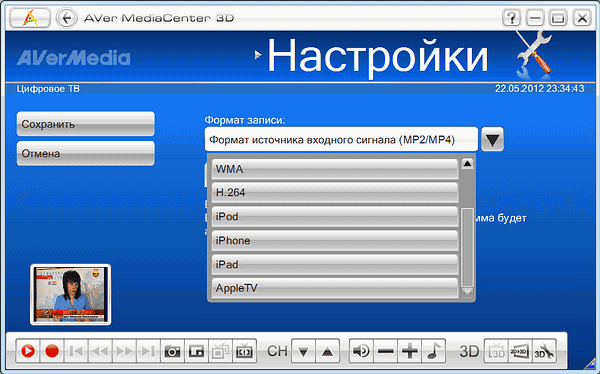Screen dimensions: 600x374
Task: Maximize the MediaCenter window
Action: [x=558, y=18]
